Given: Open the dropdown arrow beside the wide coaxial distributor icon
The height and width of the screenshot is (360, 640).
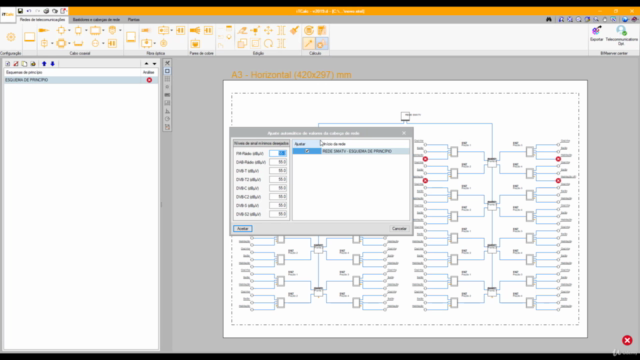Looking at the screenshot, I should point(103,30).
